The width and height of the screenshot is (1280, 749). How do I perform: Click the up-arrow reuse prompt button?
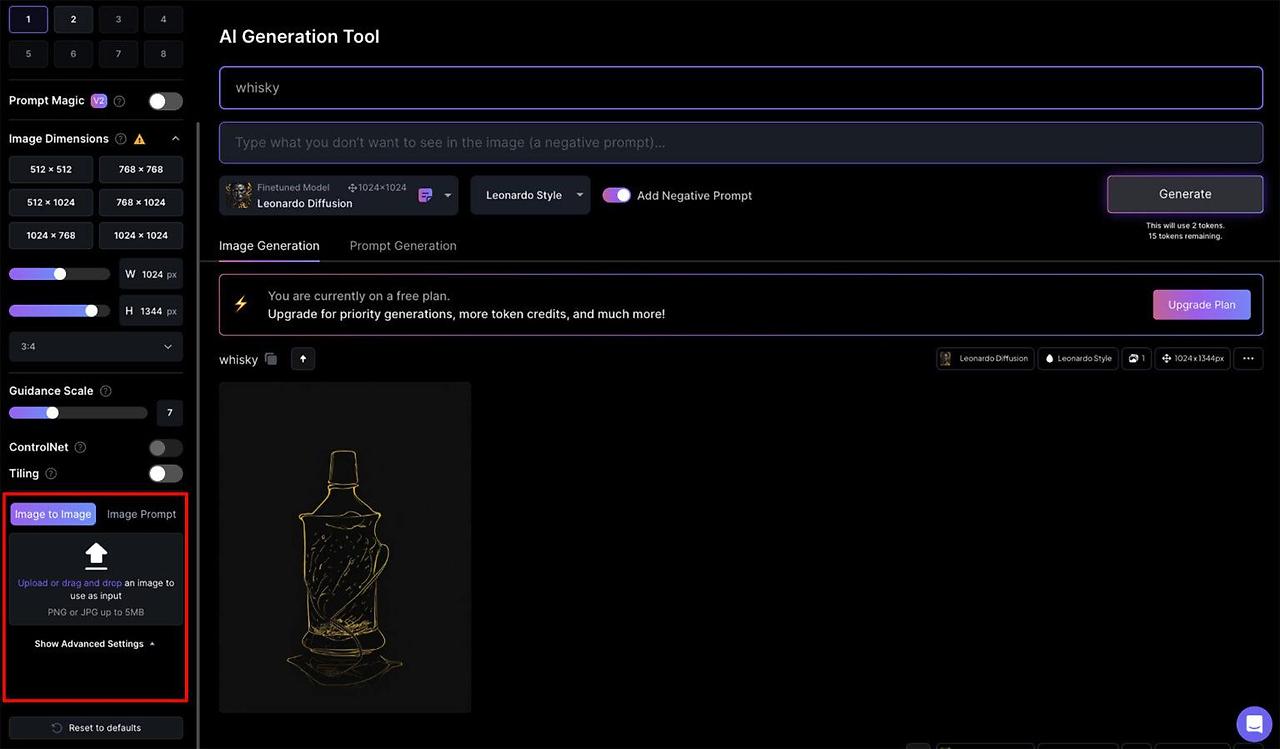click(x=303, y=358)
